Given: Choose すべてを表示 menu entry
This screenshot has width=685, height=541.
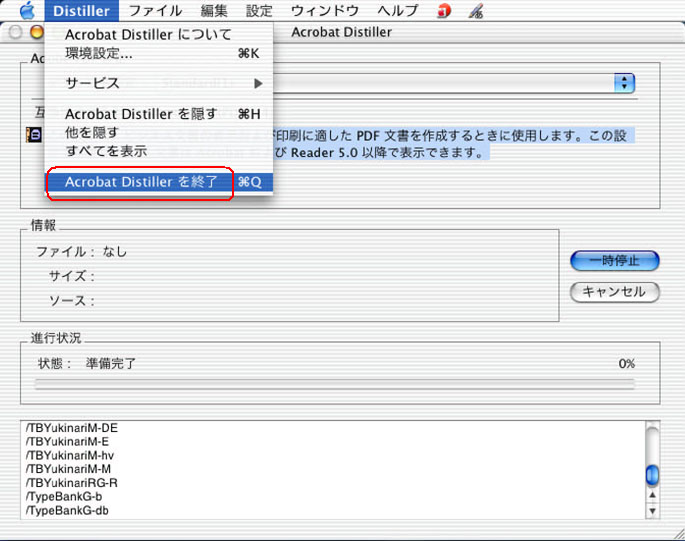Looking at the screenshot, I should coord(159,151).
